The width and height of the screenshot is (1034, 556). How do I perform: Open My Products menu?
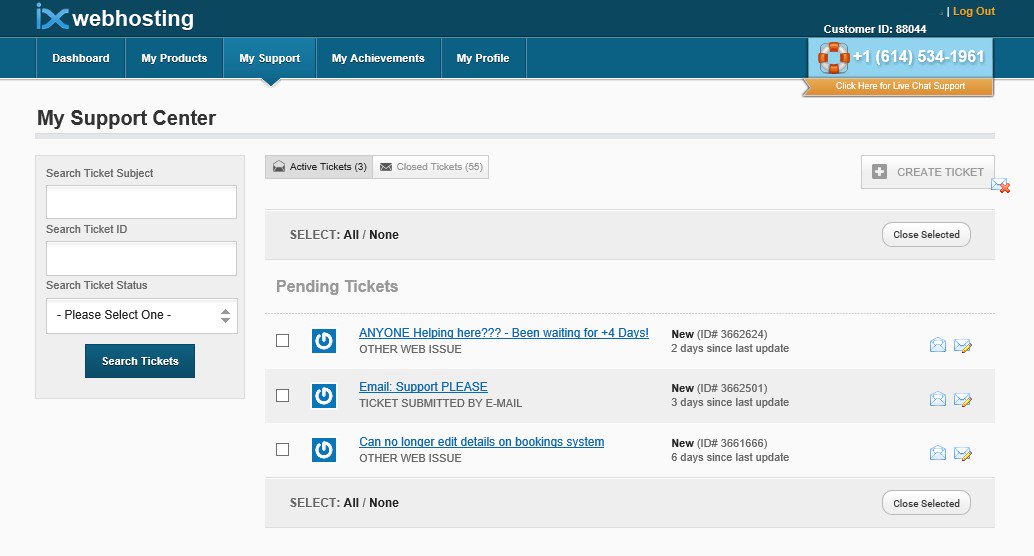pyautogui.click(x=174, y=58)
